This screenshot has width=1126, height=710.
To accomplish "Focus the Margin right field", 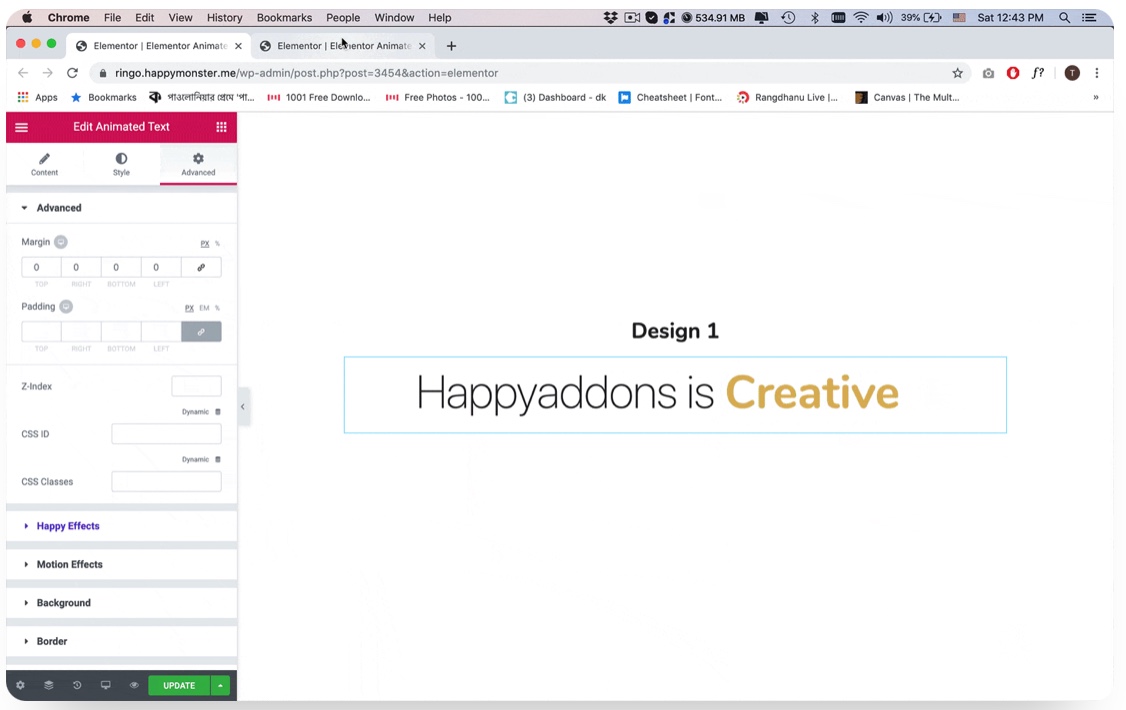I will tap(81, 267).
